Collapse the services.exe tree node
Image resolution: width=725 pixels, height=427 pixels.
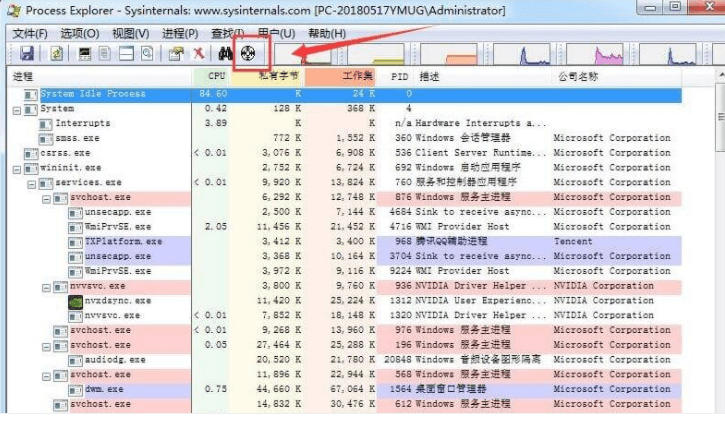(x=32, y=185)
